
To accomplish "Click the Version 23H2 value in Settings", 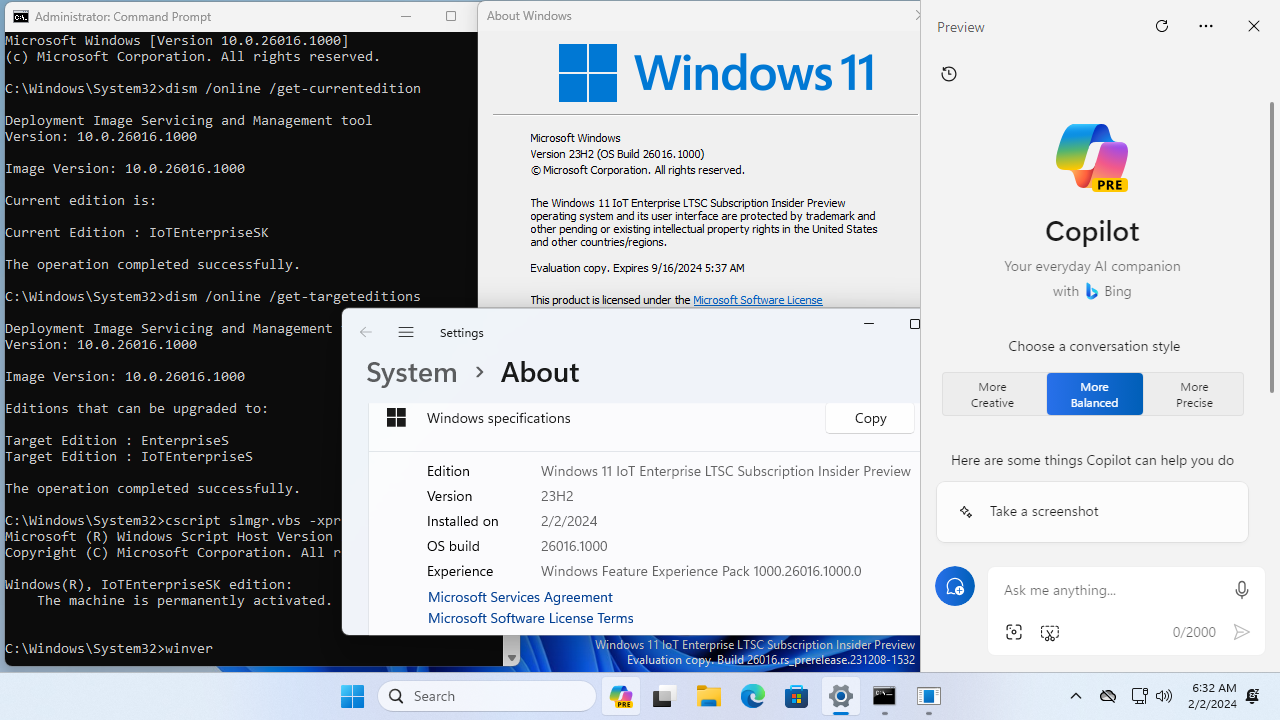I will [x=557, y=496].
